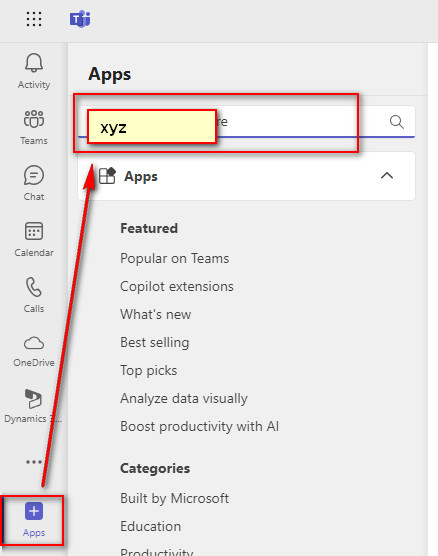The width and height of the screenshot is (438, 556).
Task: Open the Activity bell in sidebar
Action: pyautogui.click(x=34, y=71)
